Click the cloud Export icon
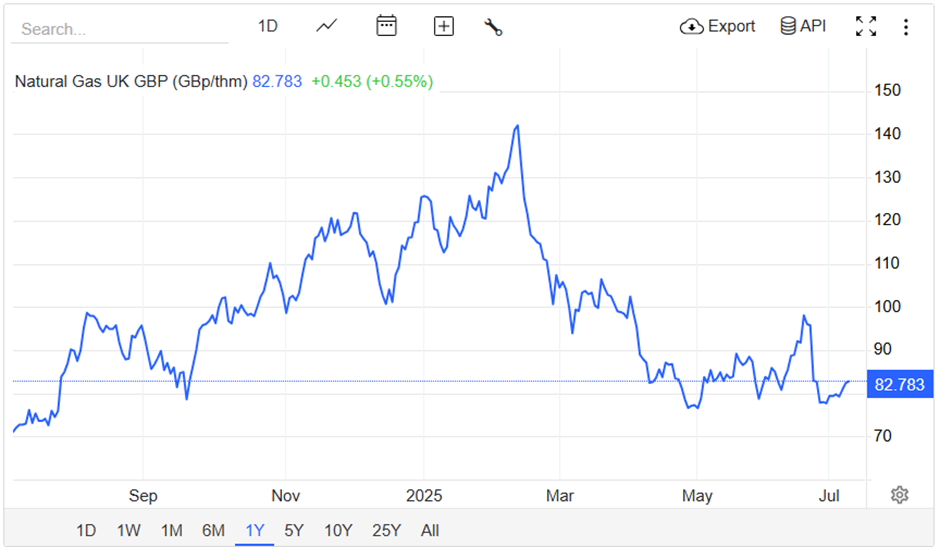Screen dimensions: 940x547 691,26
